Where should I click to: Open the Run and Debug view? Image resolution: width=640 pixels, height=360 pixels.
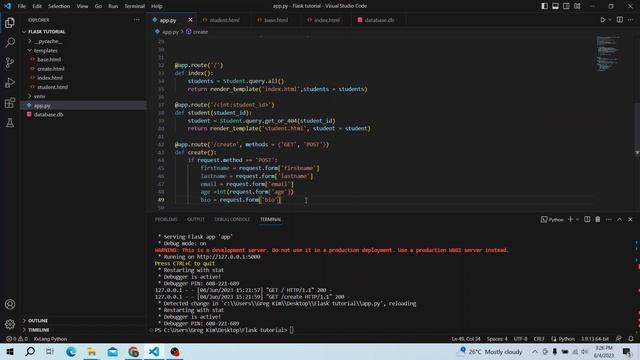coord(10,82)
